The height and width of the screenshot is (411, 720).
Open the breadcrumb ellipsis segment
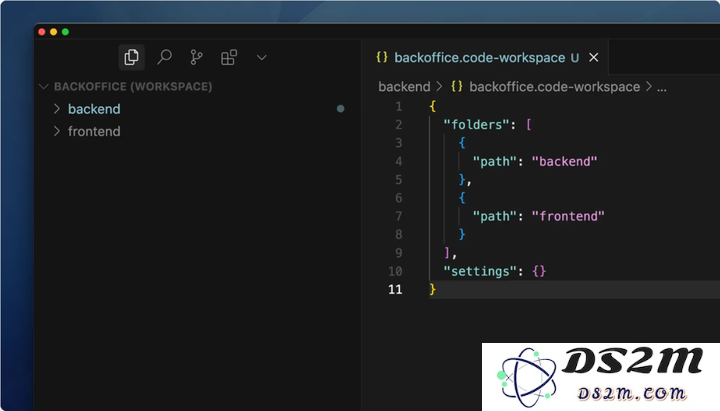point(662,87)
